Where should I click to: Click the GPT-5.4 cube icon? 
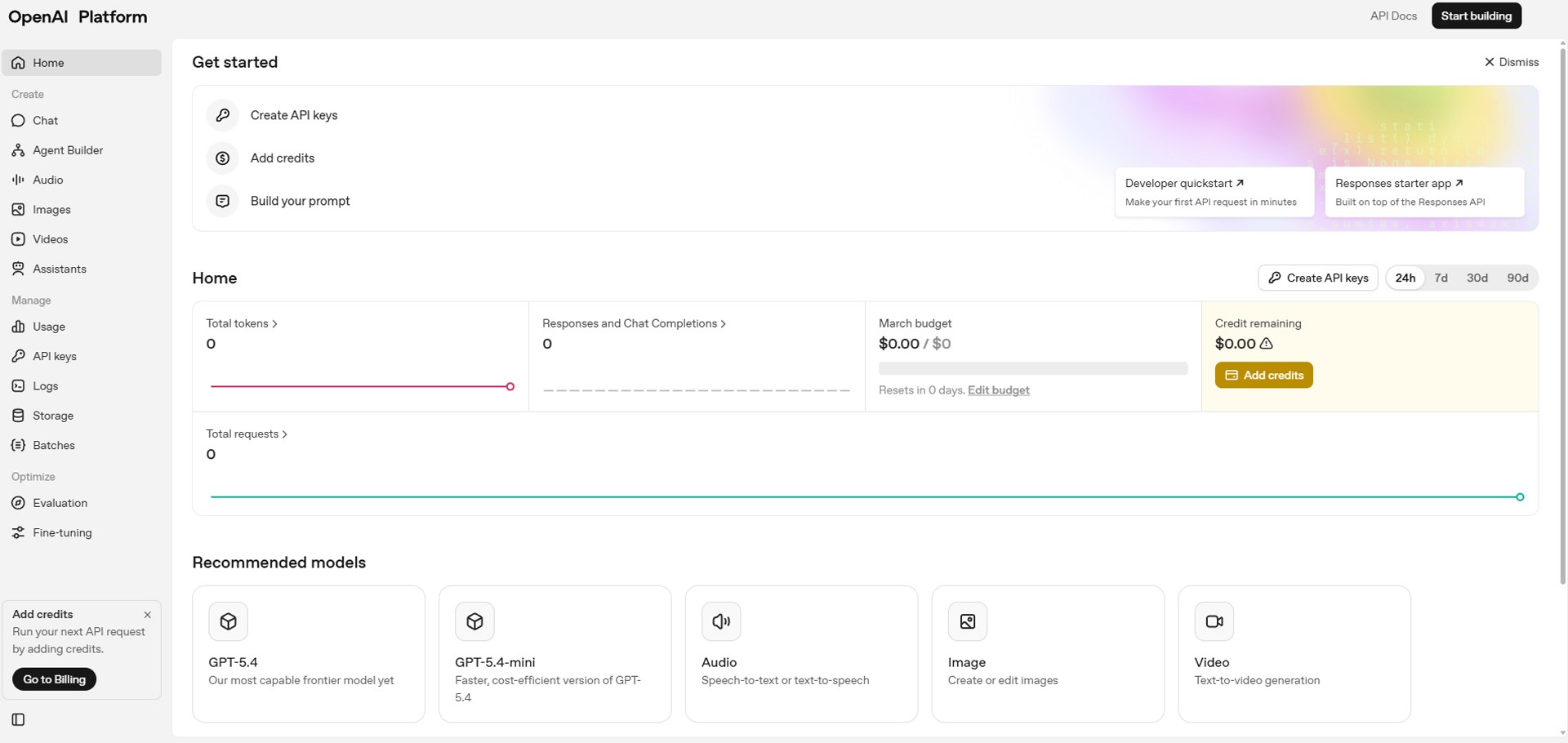[229, 621]
